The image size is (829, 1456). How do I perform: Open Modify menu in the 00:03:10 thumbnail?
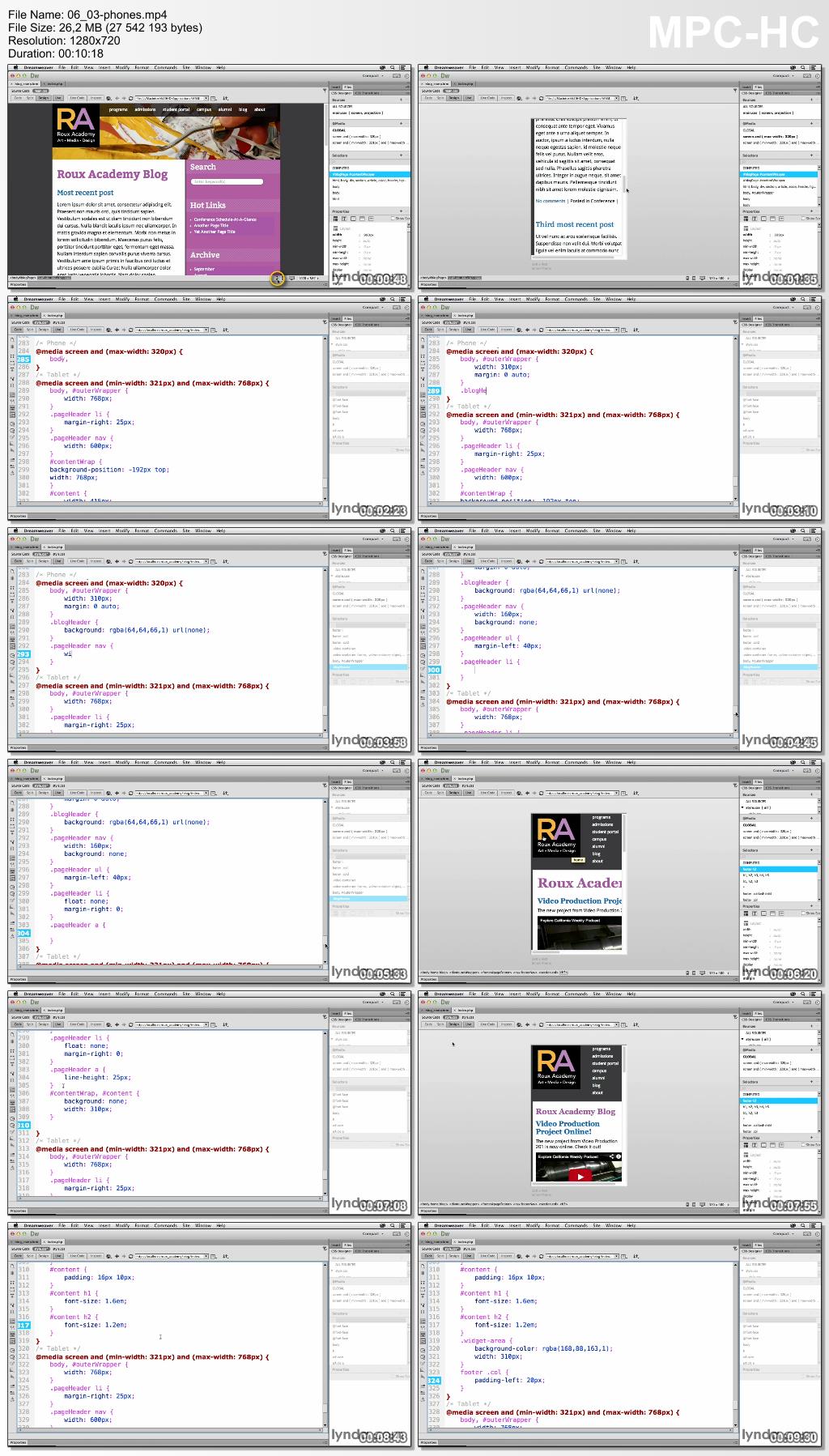coord(533,299)
